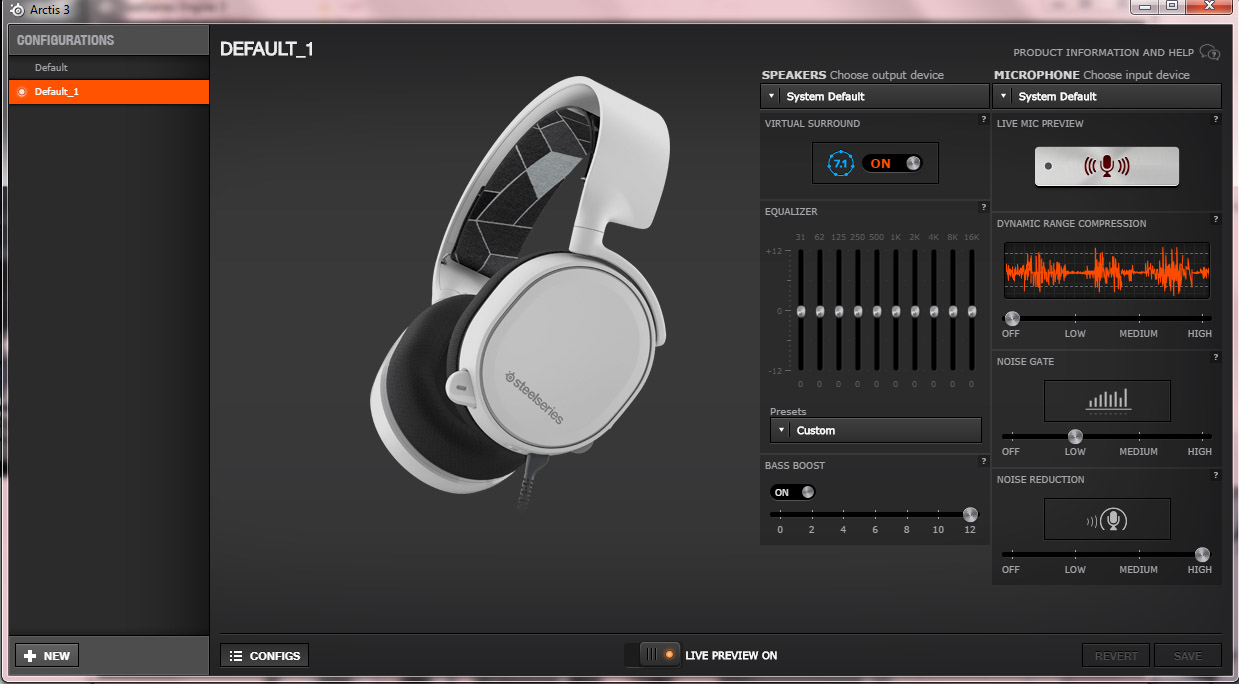
Task: Click the Noise Gate help question mark
Action: click(x=1215, y=357)
